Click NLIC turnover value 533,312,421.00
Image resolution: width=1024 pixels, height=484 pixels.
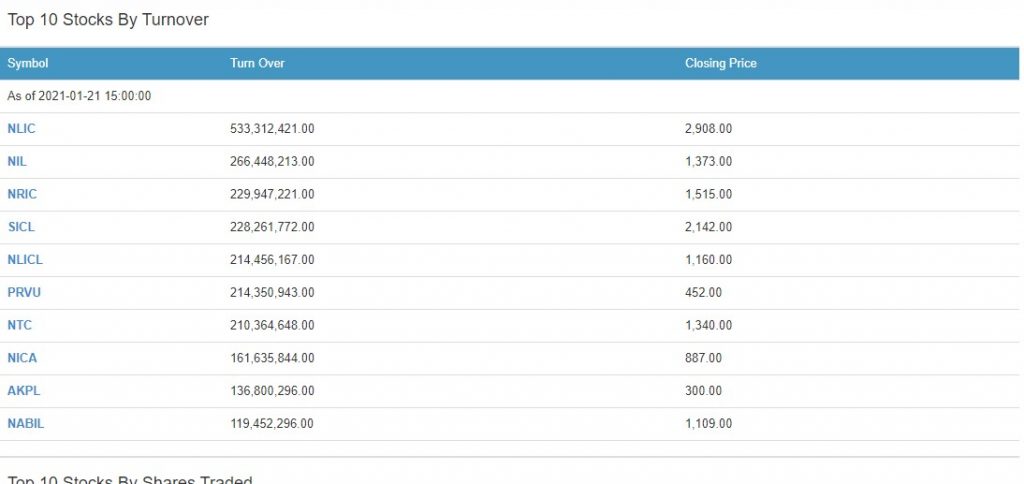tap(272, 129)
